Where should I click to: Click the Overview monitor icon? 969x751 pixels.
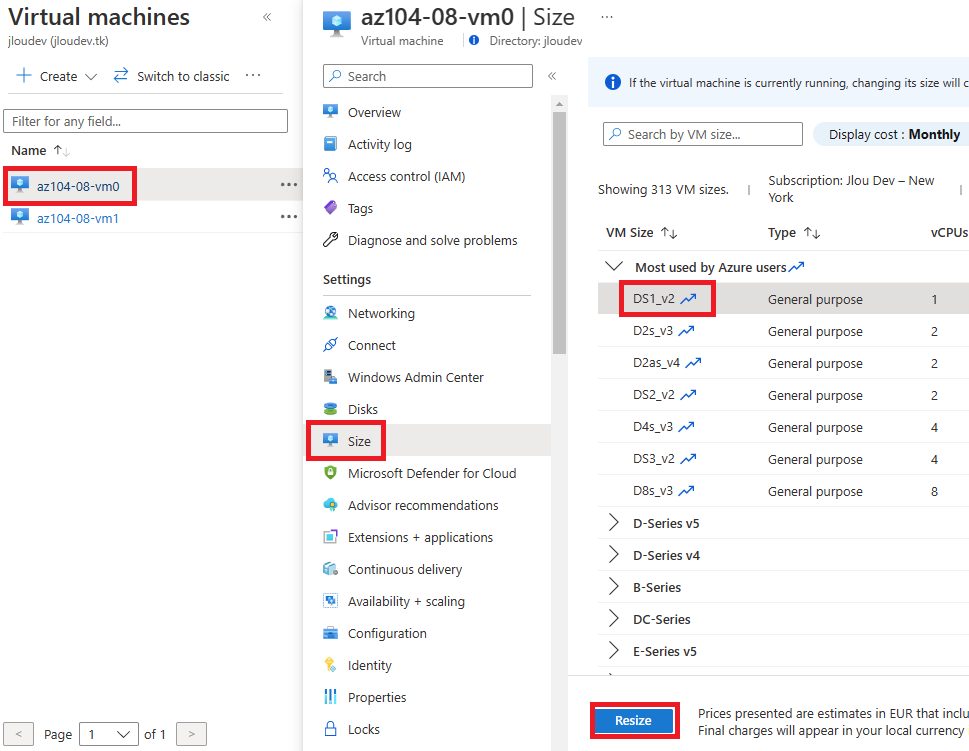(x=331, y=112)
